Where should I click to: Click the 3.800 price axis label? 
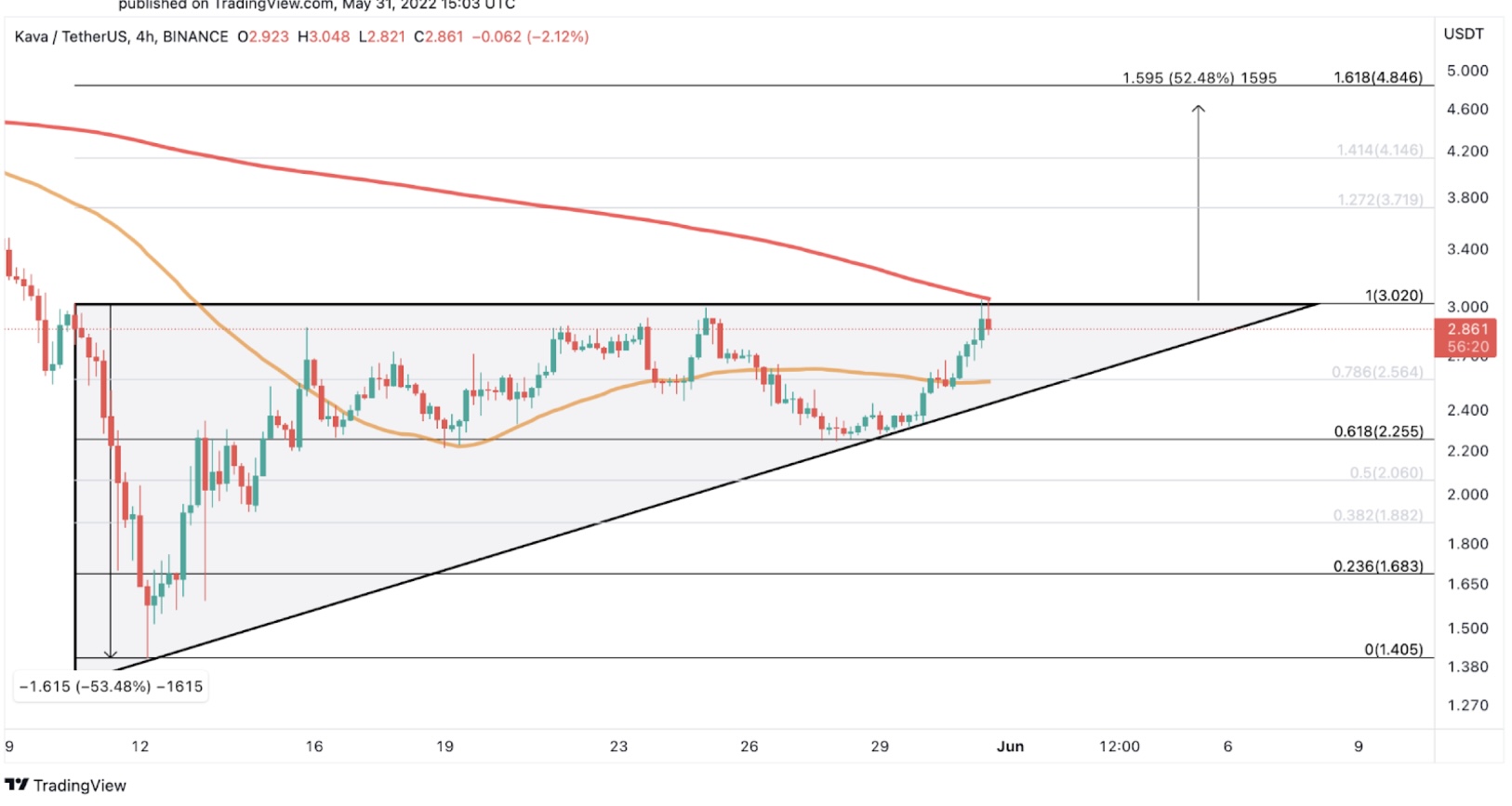tap(1468, 198)
